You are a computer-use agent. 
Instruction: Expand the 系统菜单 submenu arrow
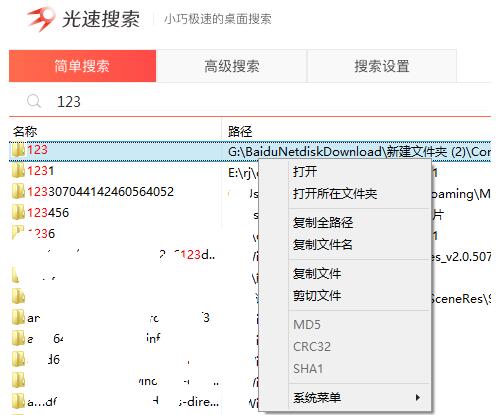pos(418,397)
